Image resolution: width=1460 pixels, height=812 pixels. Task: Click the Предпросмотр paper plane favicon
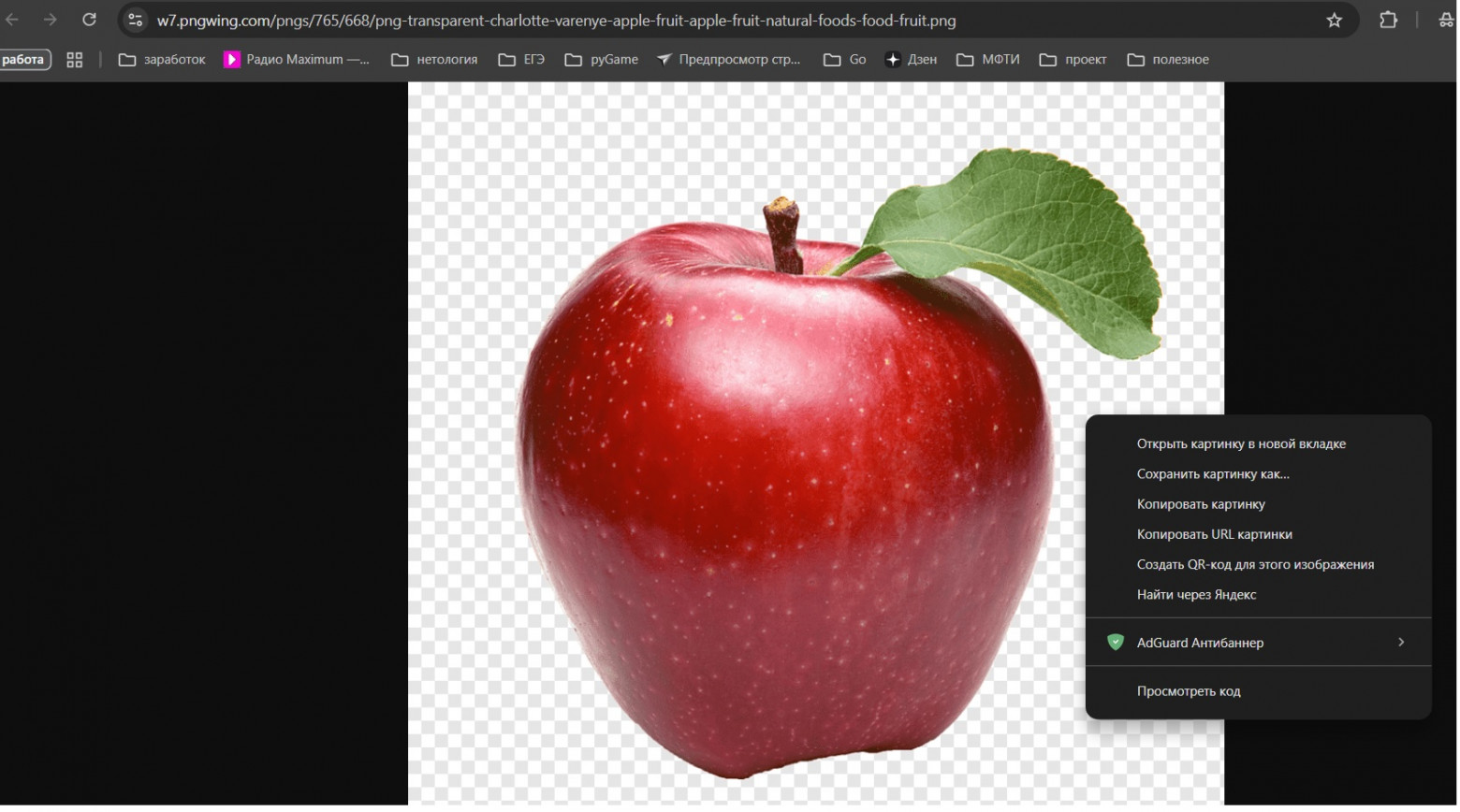[664, 60]
